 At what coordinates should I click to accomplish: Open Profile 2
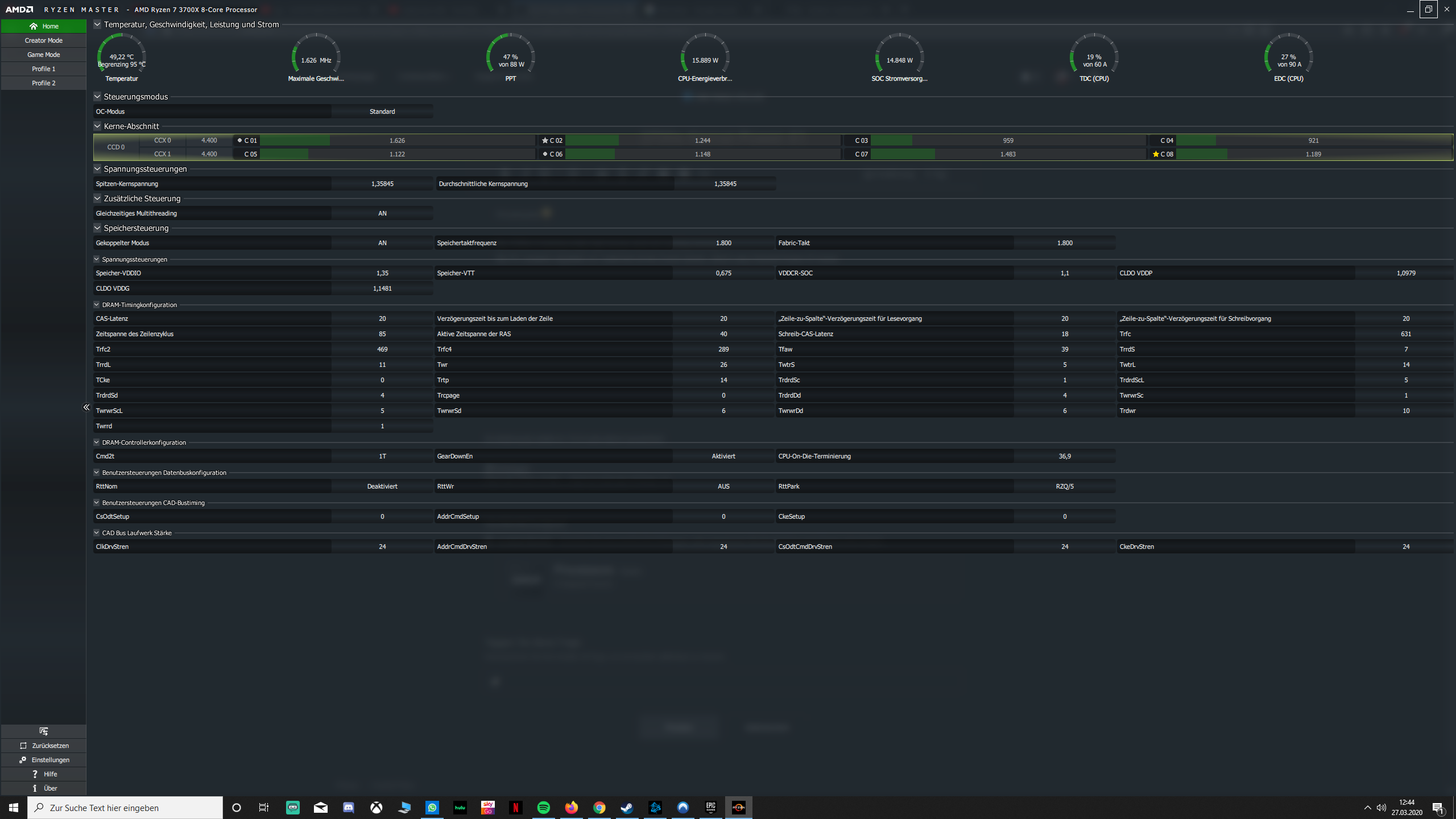coord(44,83)
